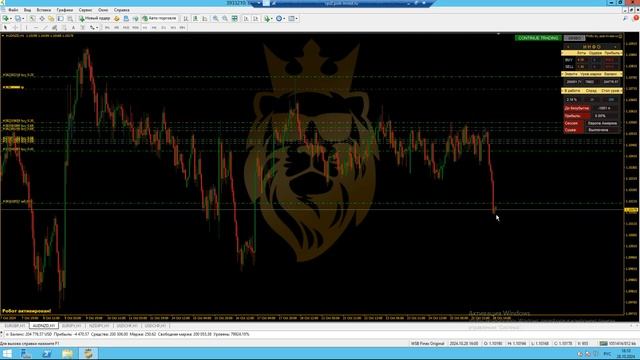
Task: Switch timeframe to M5
Action: 116,27
